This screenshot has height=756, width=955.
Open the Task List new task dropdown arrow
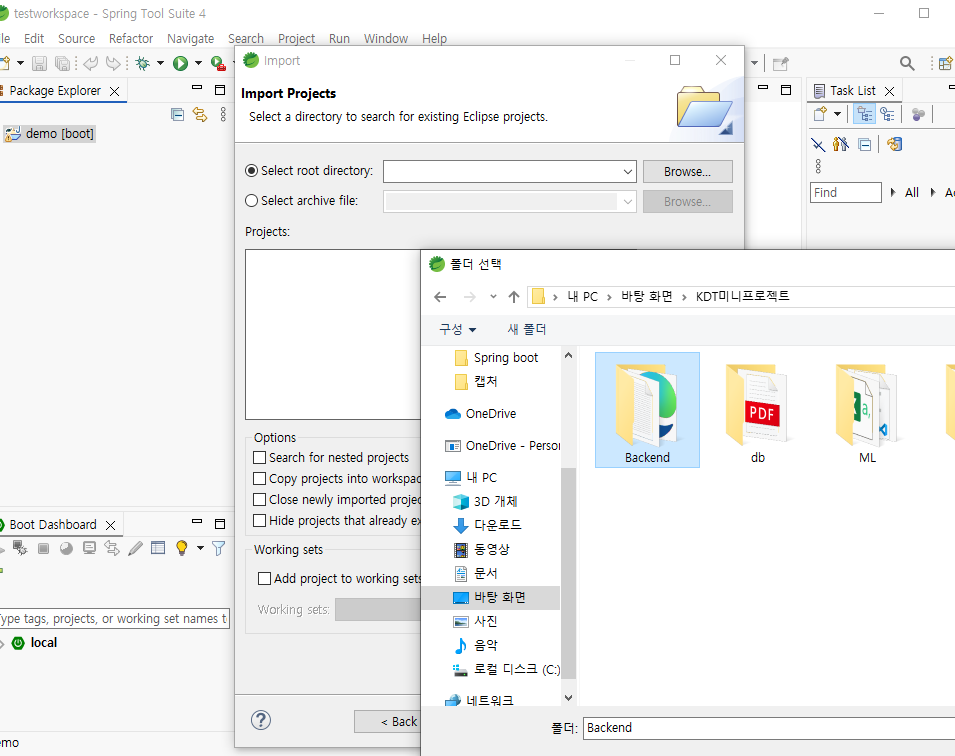[837, 114]
